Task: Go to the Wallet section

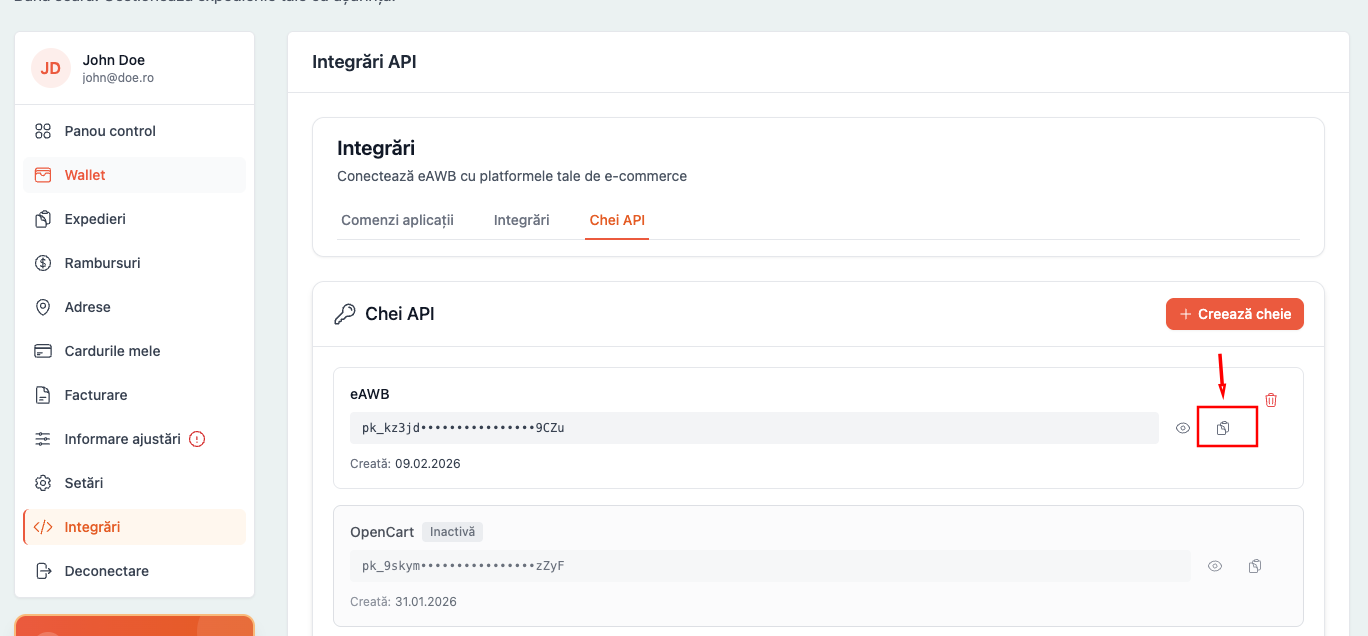Action: (x=134, y=175)
